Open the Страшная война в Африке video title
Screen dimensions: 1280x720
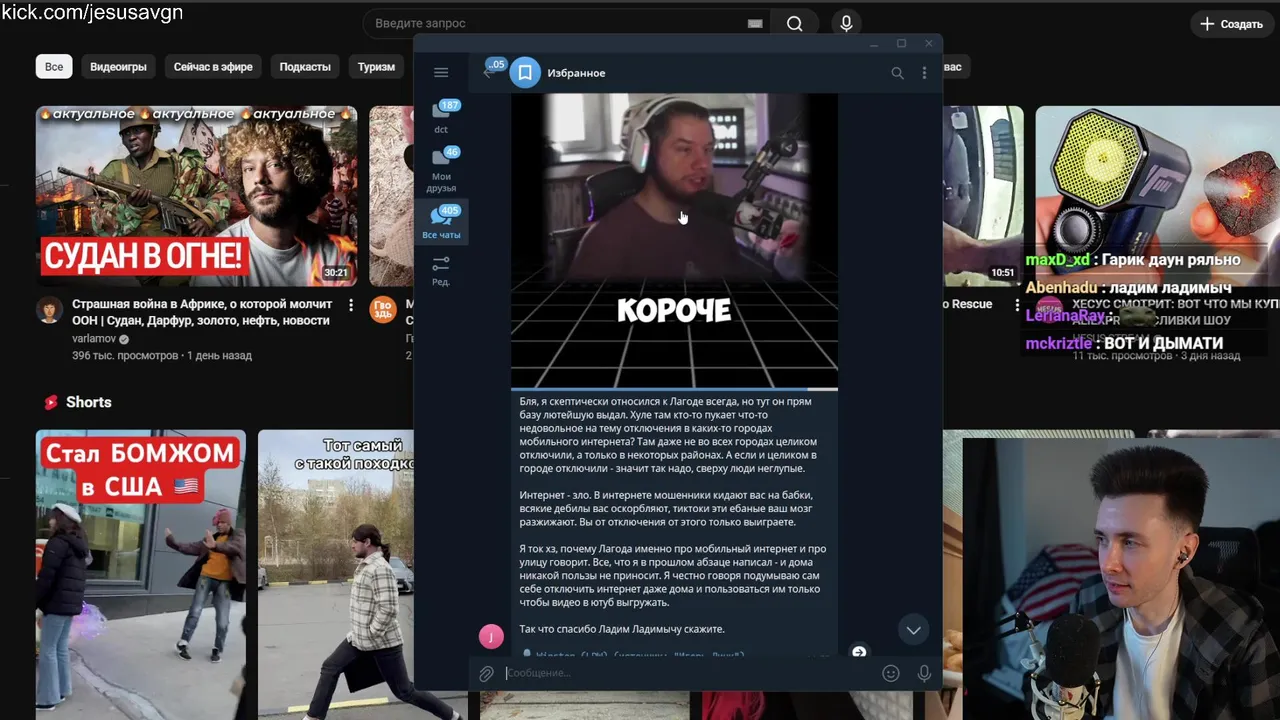[x=201, y=312]
